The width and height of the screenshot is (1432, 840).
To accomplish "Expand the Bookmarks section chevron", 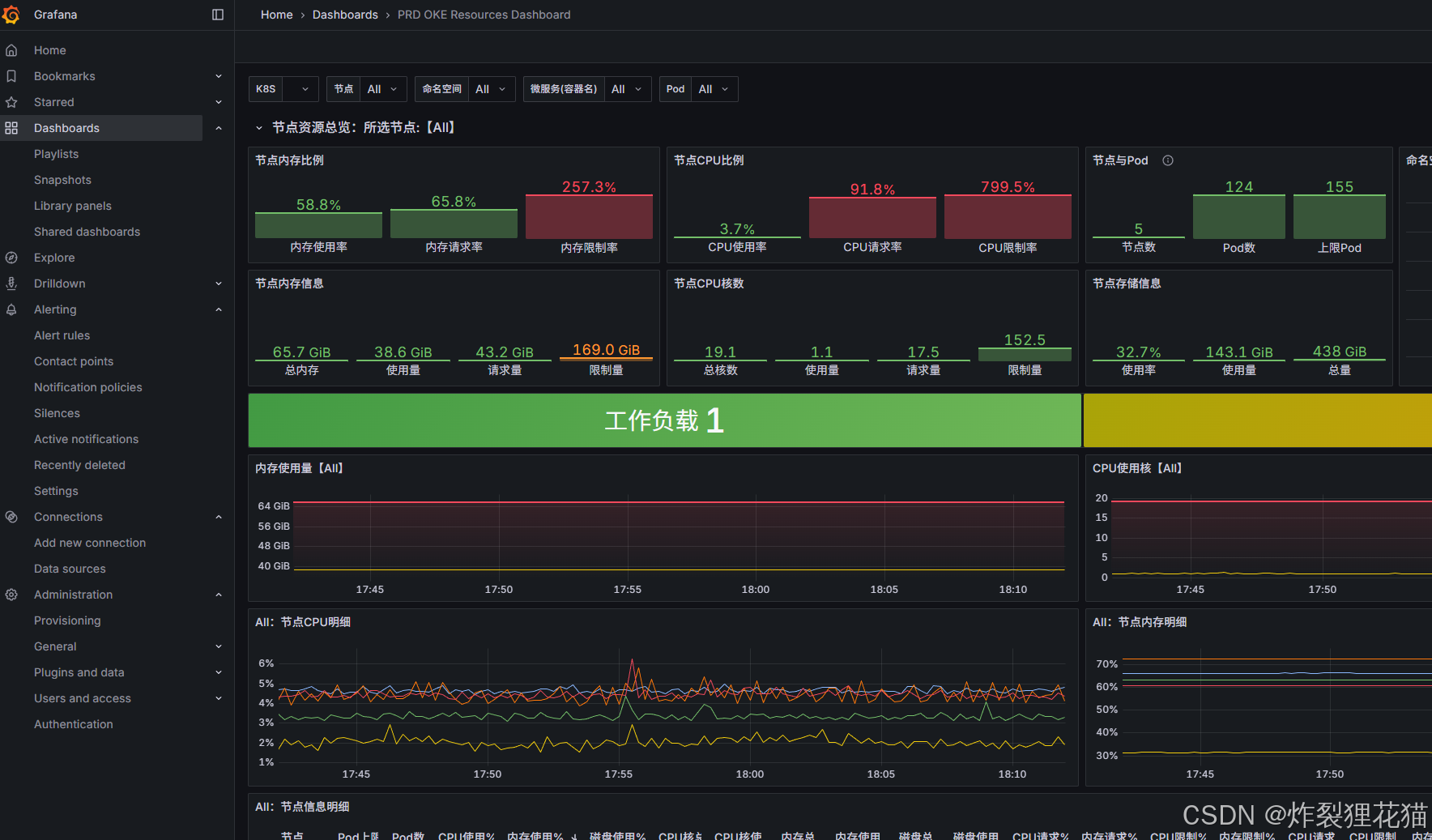I will [x=219, y=76].
